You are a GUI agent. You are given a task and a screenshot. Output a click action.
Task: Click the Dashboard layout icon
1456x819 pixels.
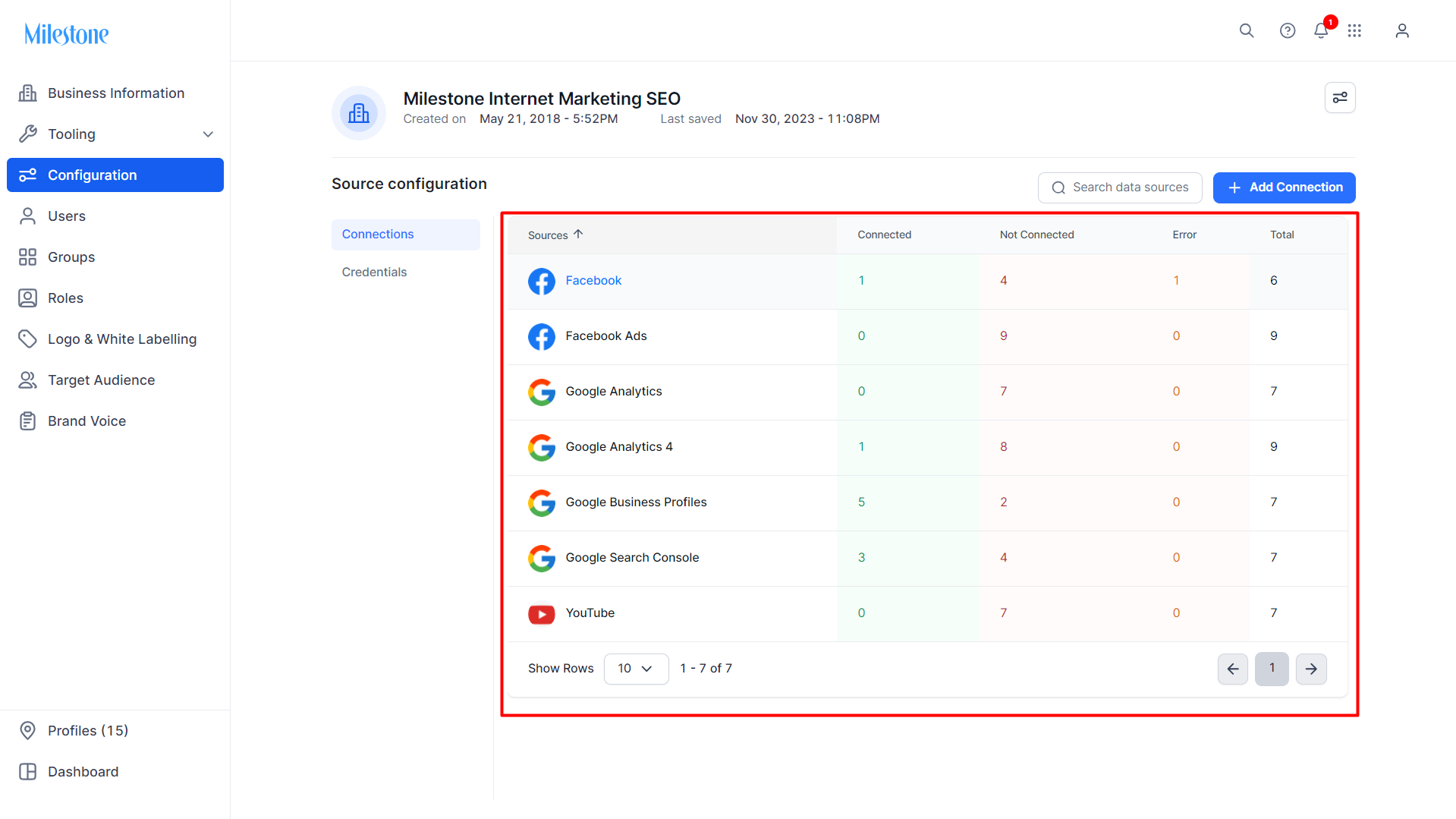(x=28, y=772)
